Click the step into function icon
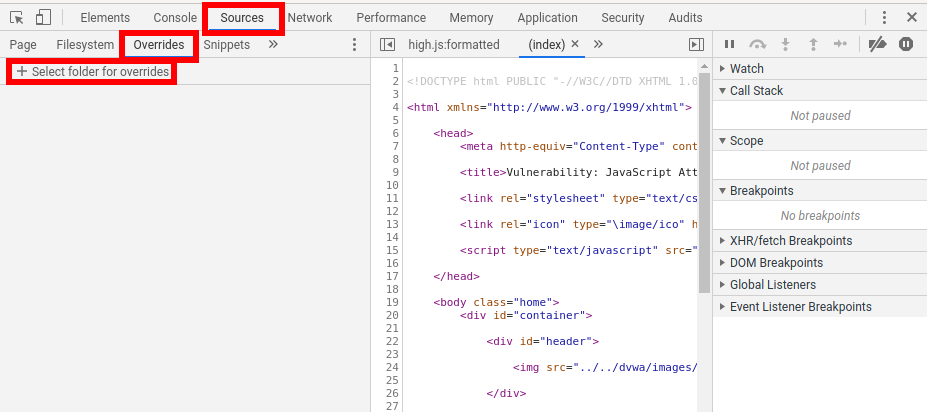Image resolution: width=927 pixels, height=412 pixels. (x=785, y=45)
